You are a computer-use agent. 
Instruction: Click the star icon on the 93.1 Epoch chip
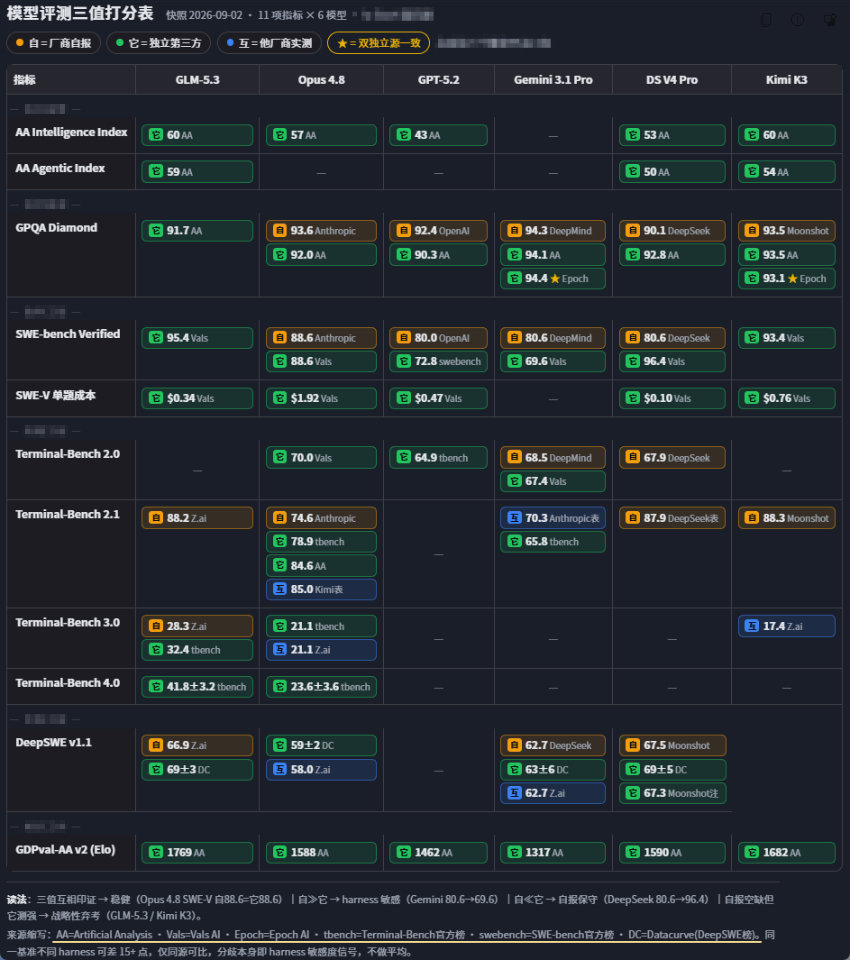pyautogui.click(x=792, y=279)
